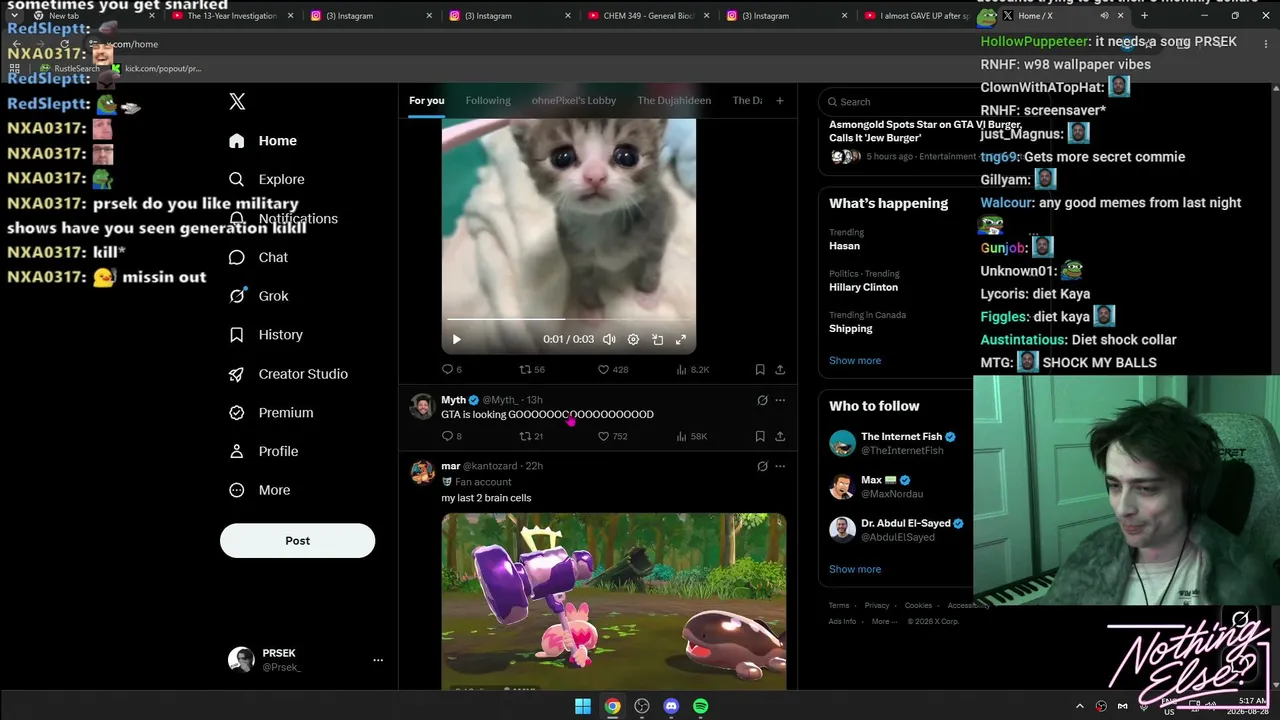View Myth's post analytics showing 58K

pyautogui.click(x=692, y=436)
